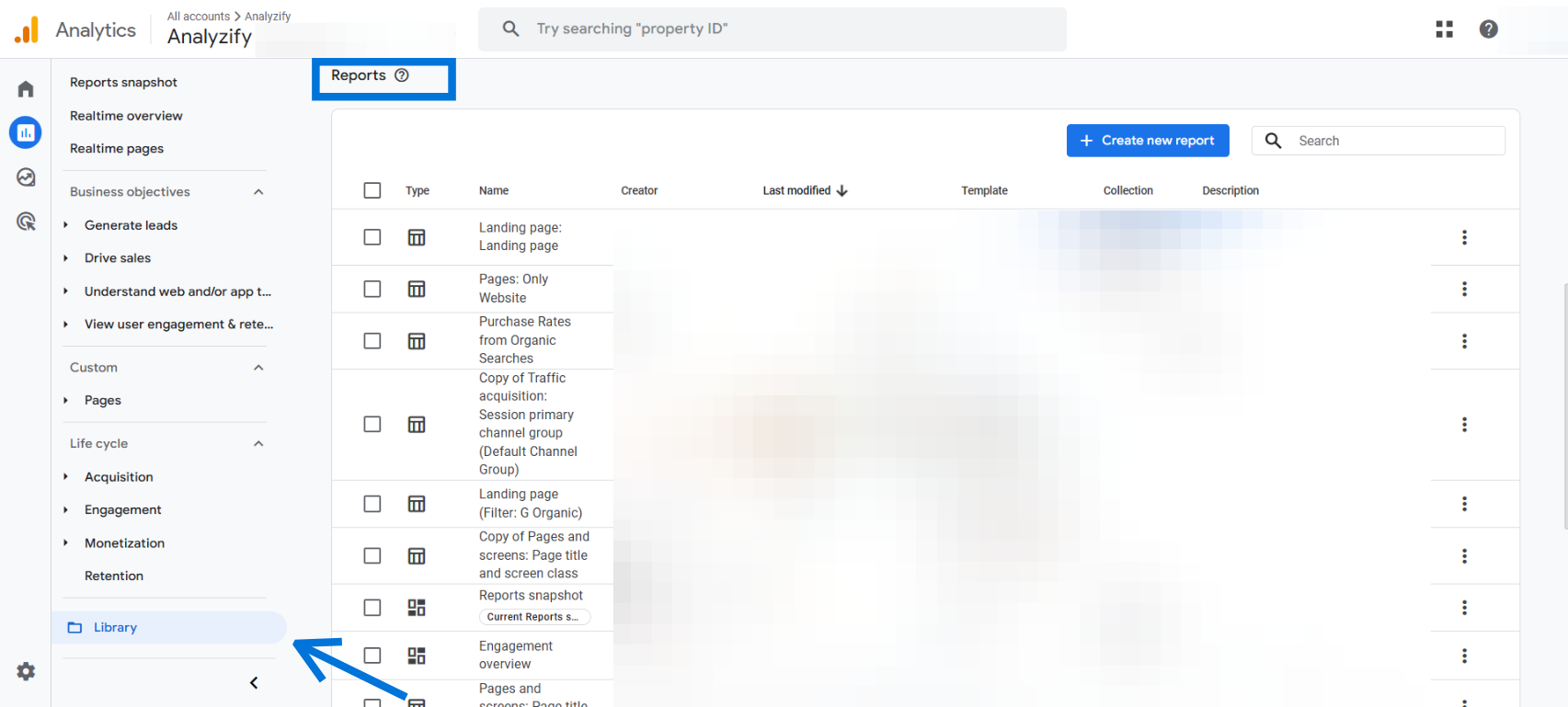Collapse the navigation panel chevron
The image size is (1568, 707).
click(x=254, y=683)
